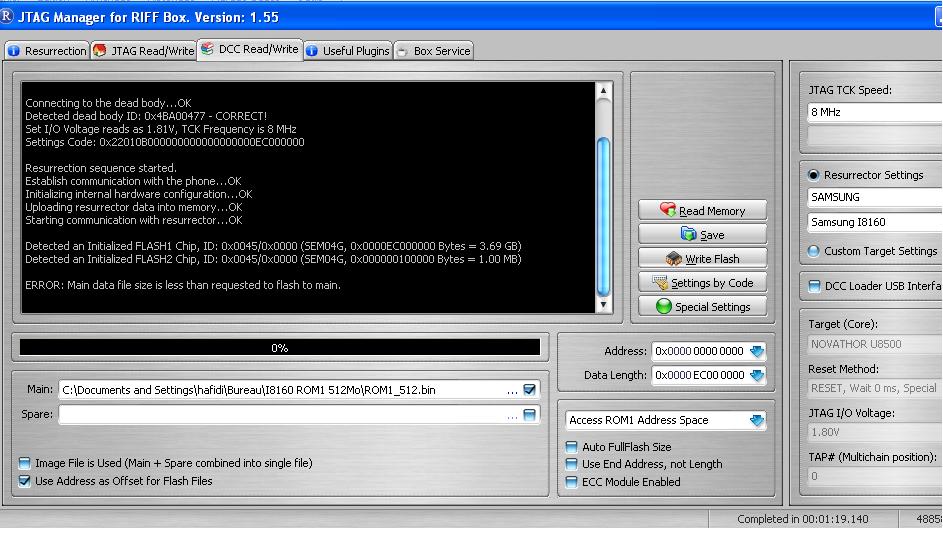
Task: Open Settings by Code
Action: tap(702, 283)
